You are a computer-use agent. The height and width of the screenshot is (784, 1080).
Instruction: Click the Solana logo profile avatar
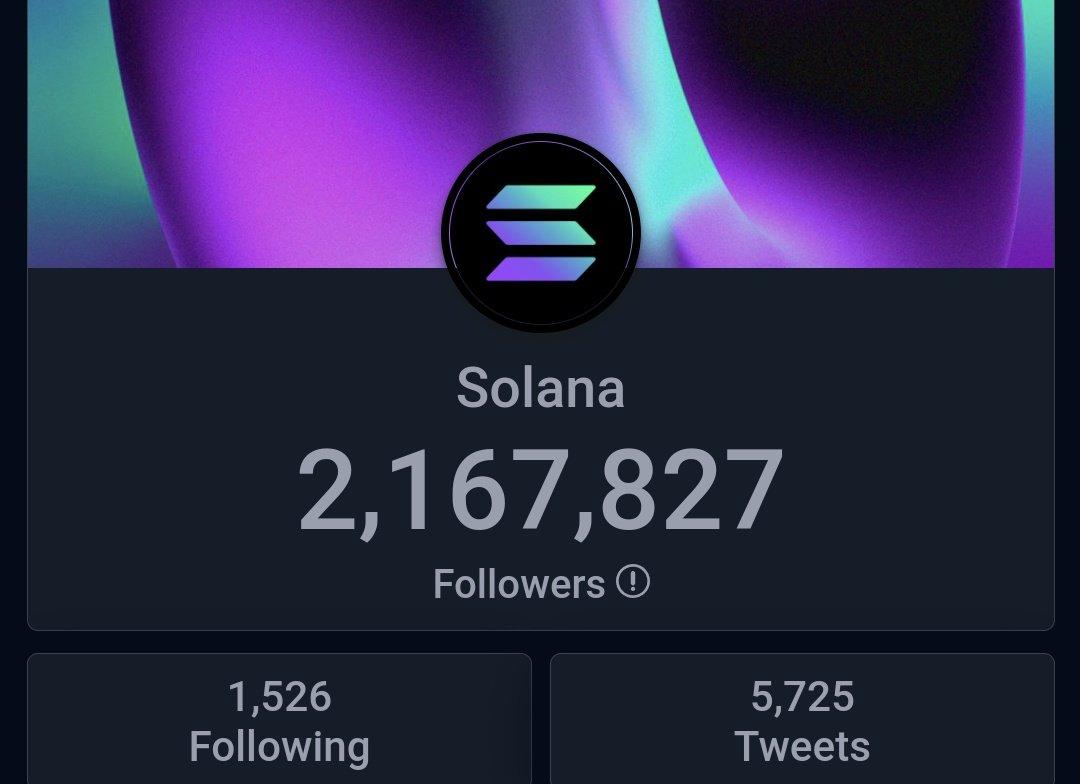point(541,233)
